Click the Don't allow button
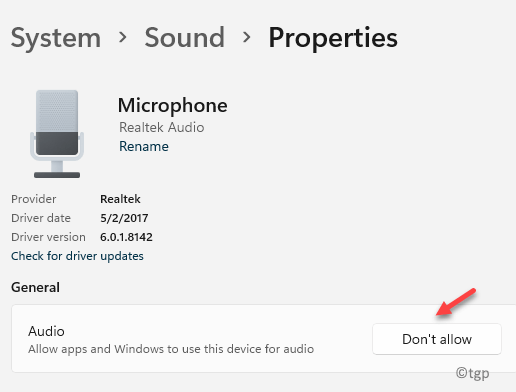516x392 pixels. pyautogui.click(x=437, y=339)
